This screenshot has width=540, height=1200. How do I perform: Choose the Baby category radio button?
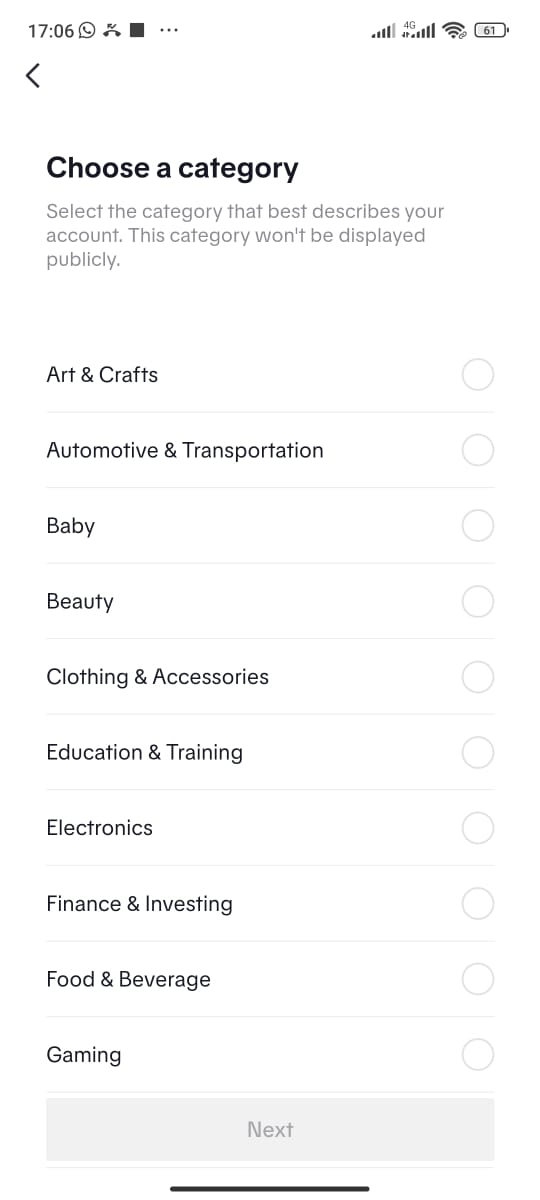(x=478, y=526)
